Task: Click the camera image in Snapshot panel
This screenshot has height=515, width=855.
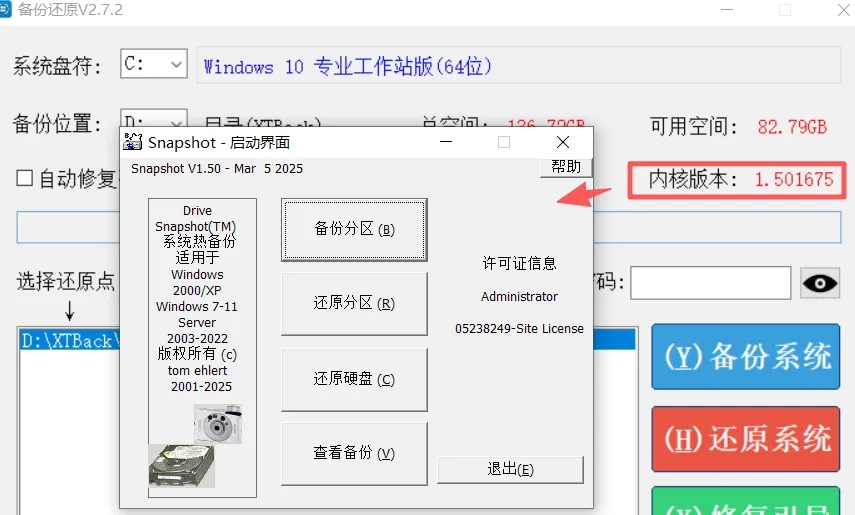Action: pyautogui.click(x=218, y=424)
